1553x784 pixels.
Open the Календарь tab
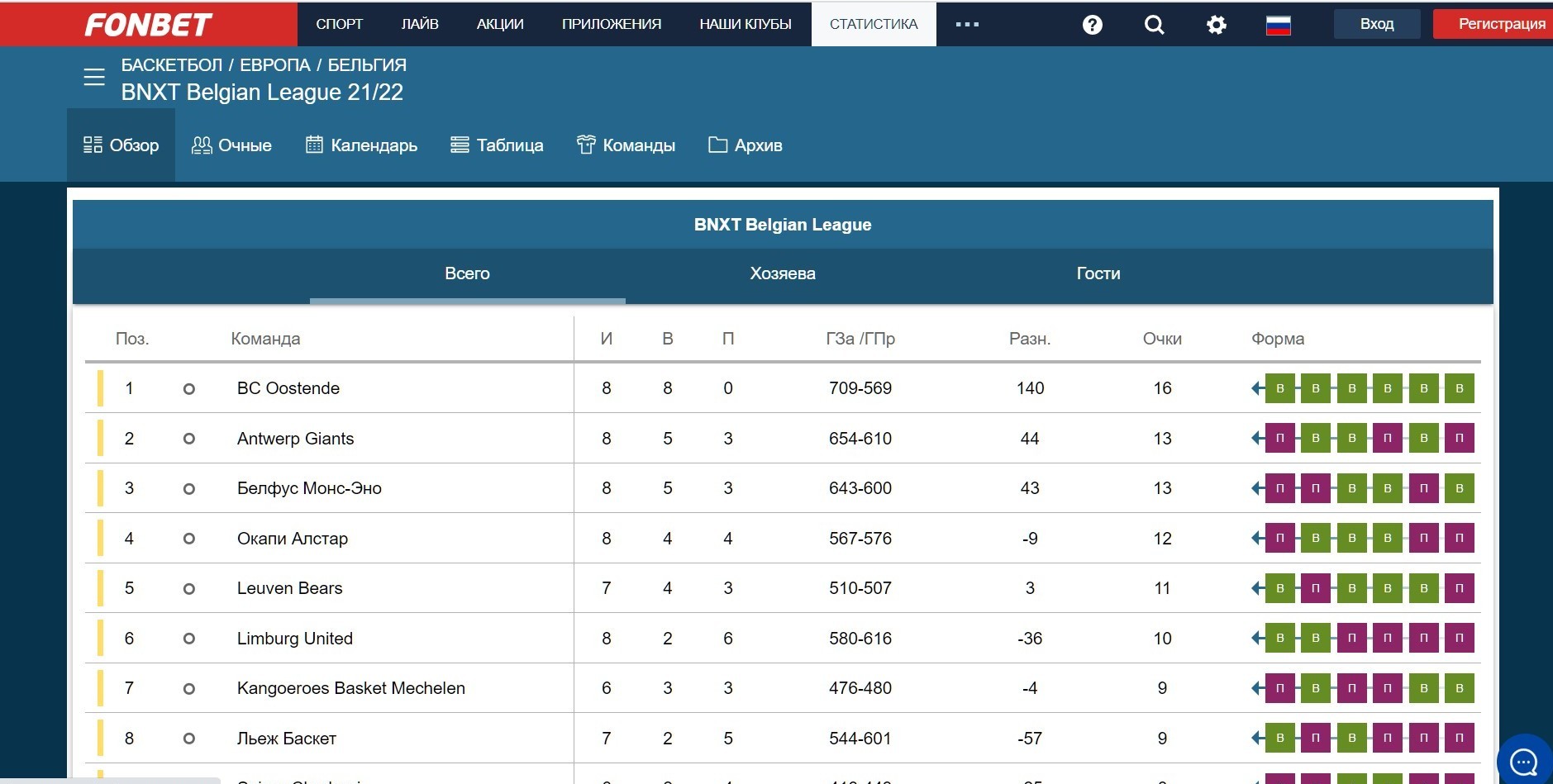362,145
